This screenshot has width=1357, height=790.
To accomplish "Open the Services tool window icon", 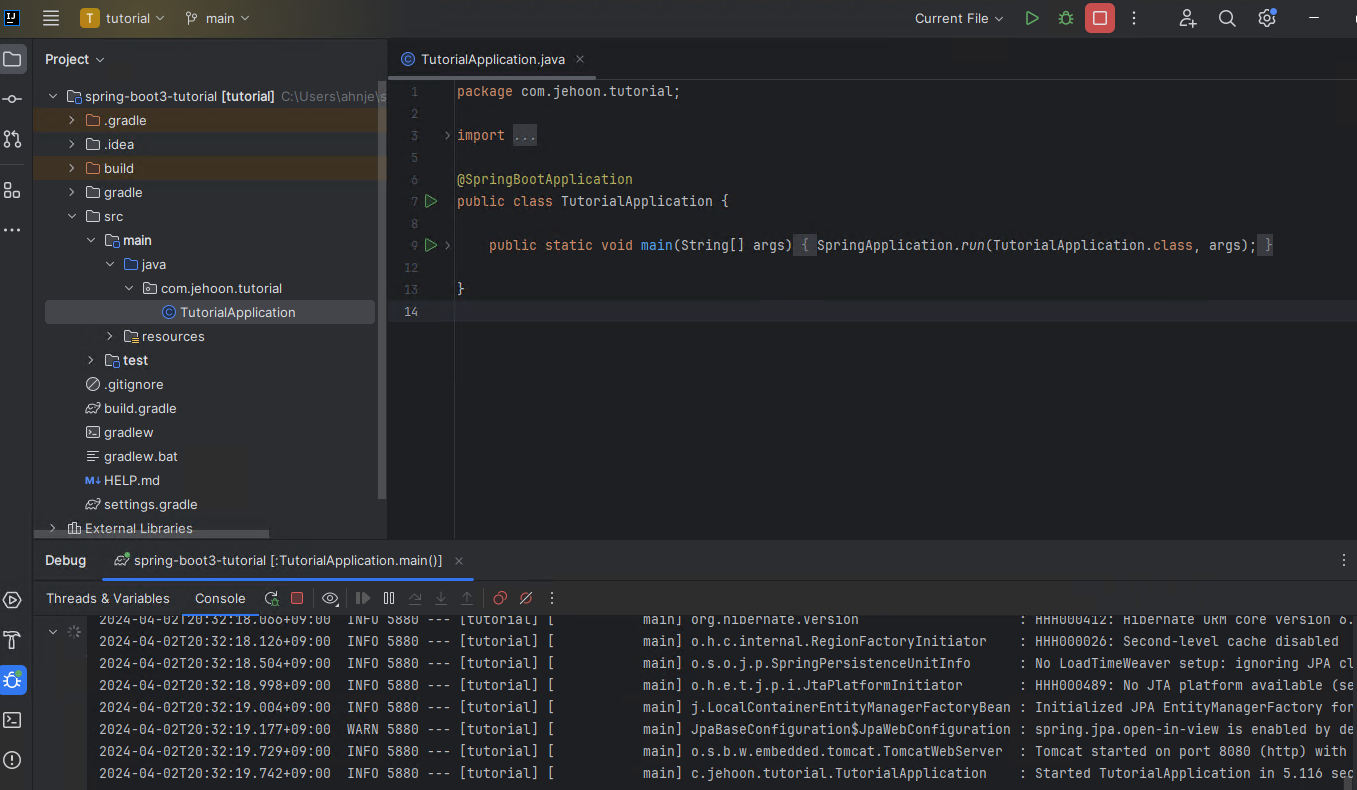I will click(12, 600).
